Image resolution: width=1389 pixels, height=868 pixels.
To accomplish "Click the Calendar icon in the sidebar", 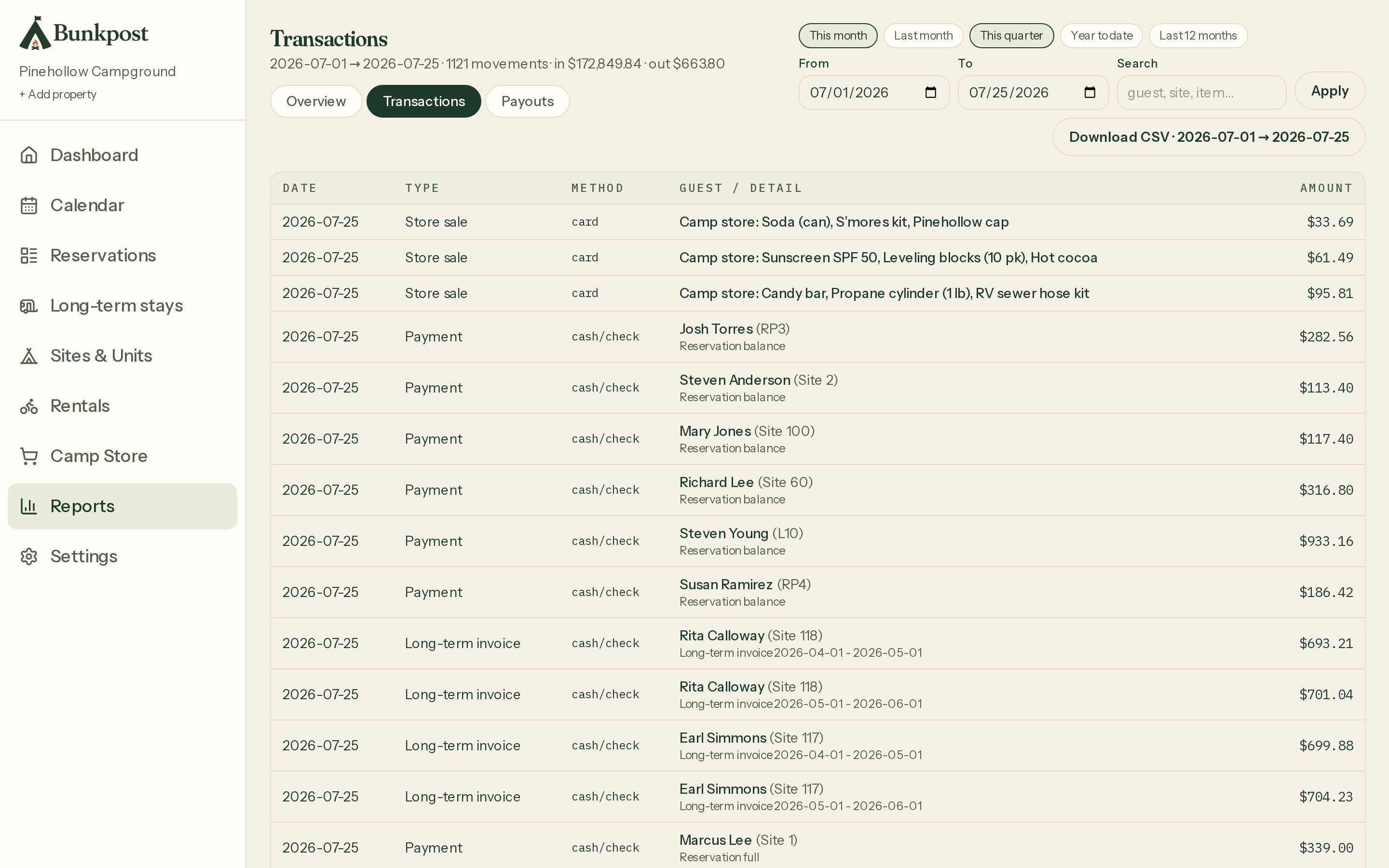I will (29, 205).
